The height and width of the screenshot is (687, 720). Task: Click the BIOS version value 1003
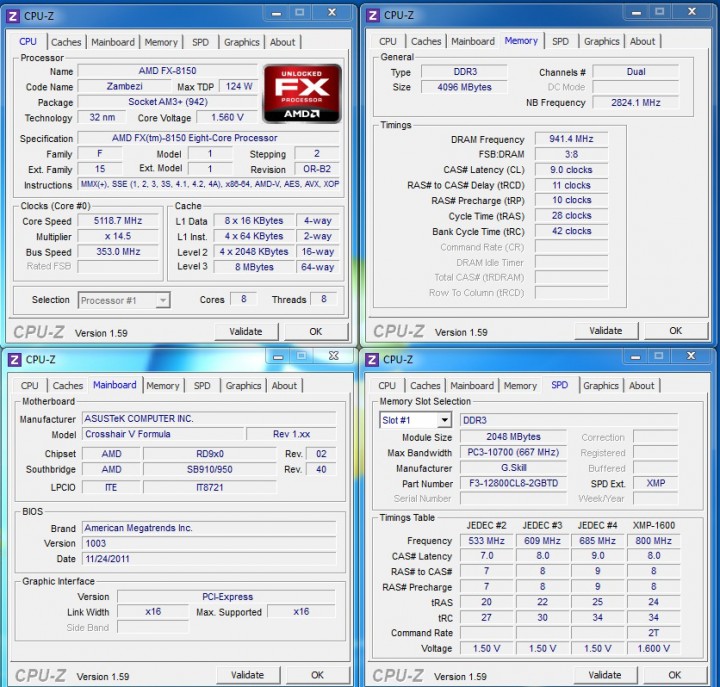click(209, 543)
